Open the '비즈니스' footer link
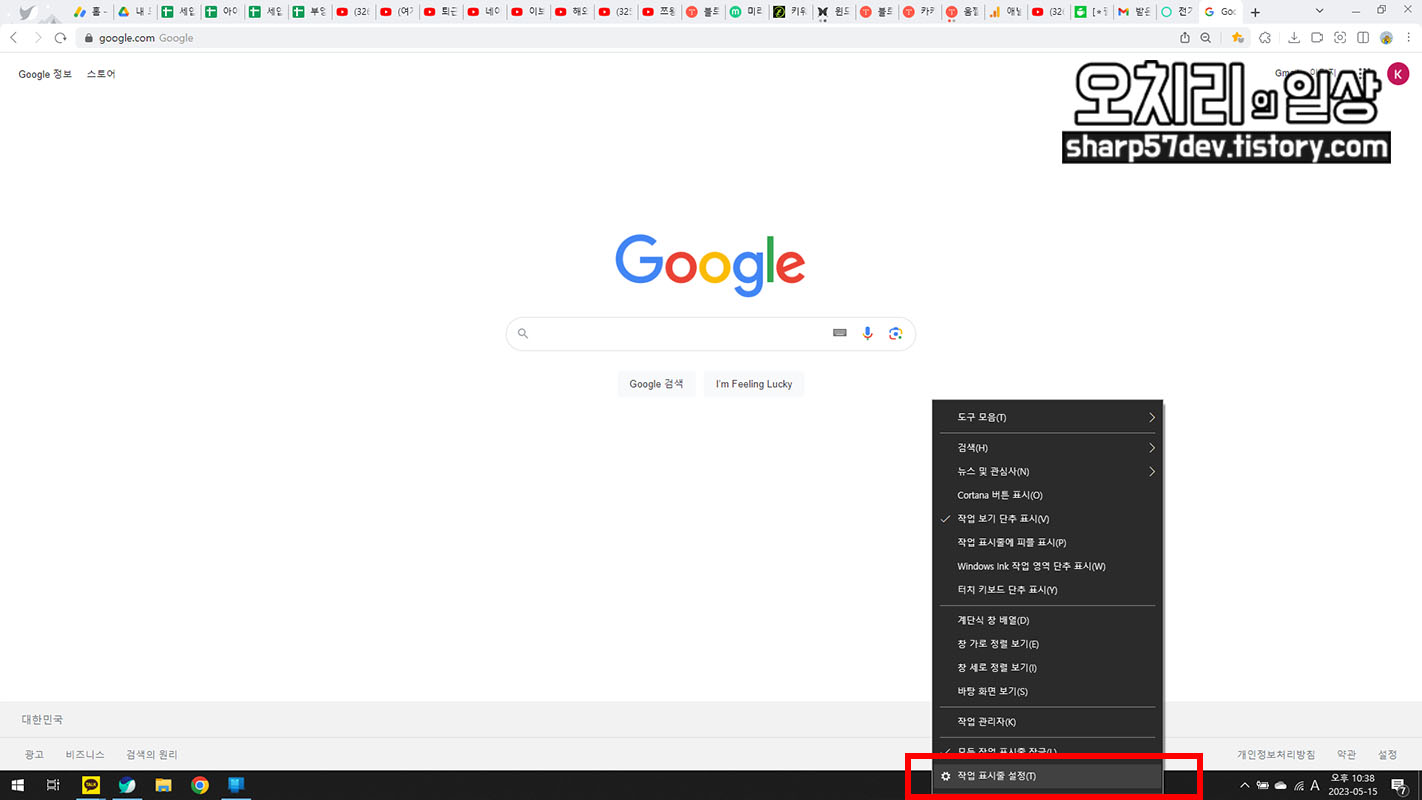 (x=85, y=755)
